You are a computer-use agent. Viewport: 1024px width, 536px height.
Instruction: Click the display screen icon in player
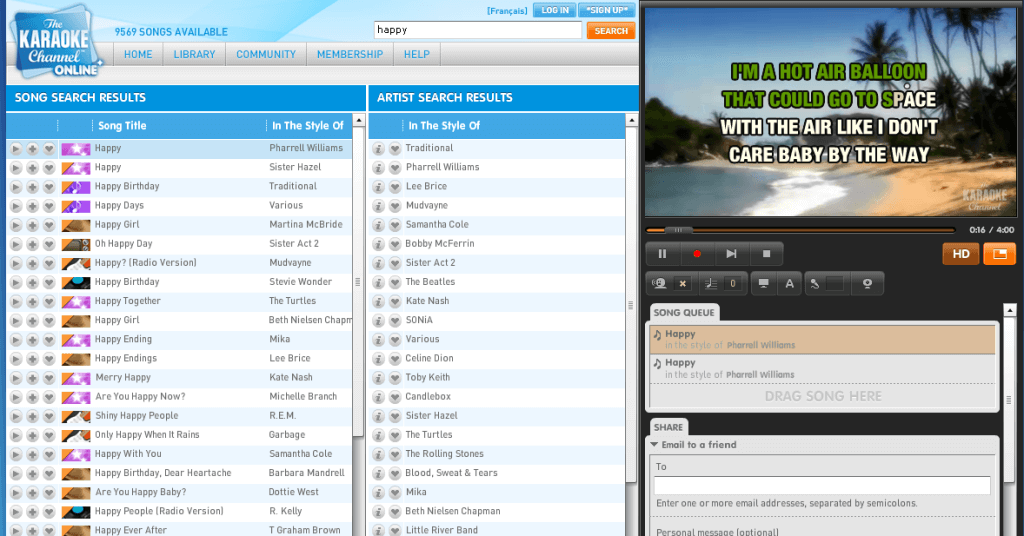[763, 283]
